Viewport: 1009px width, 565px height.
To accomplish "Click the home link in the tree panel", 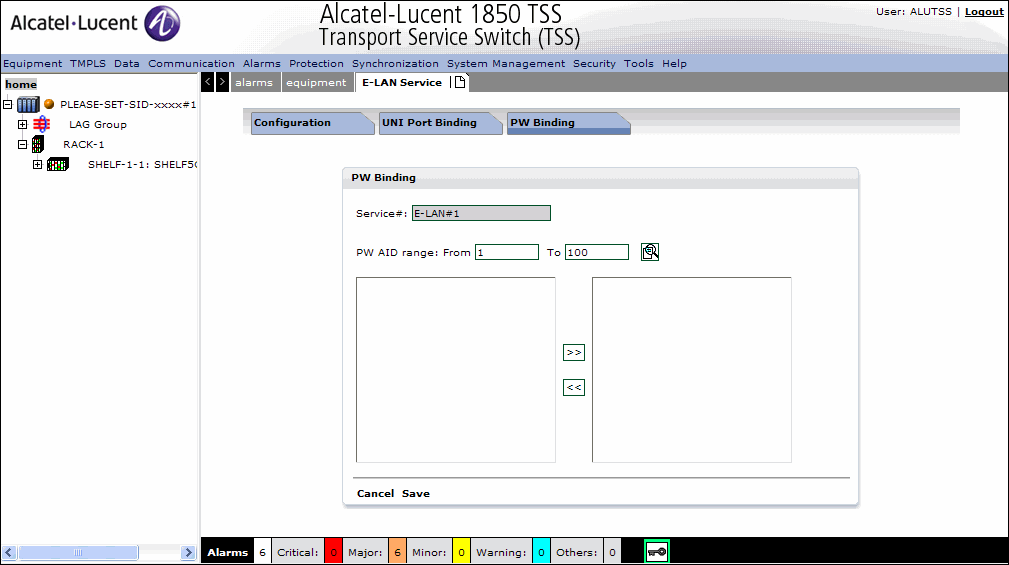I will (x=21, y=84).
